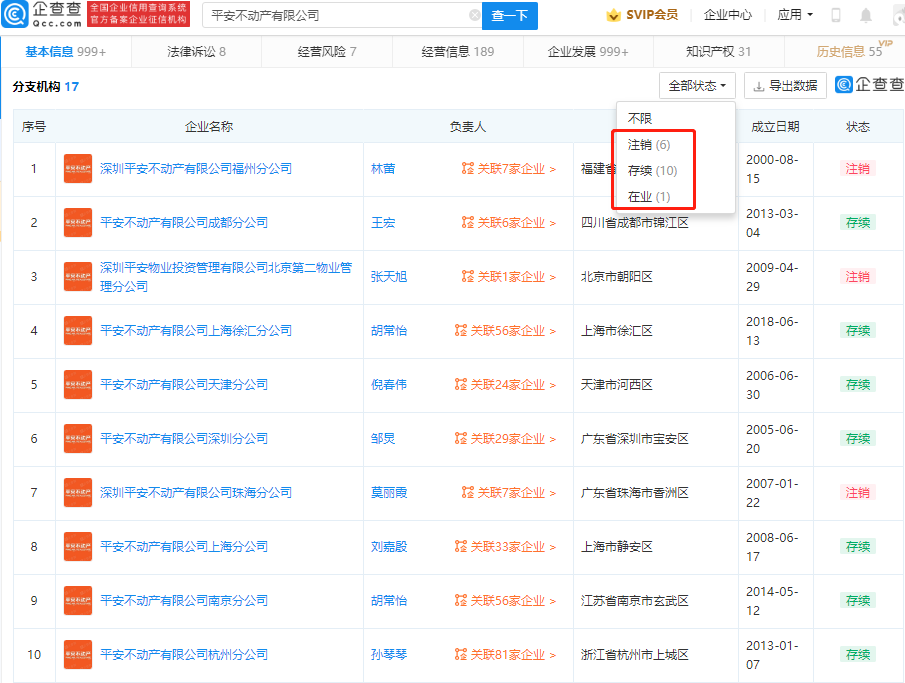905x683 pixels.
Task: Click person name 张天旭
Action: (388, 277)
